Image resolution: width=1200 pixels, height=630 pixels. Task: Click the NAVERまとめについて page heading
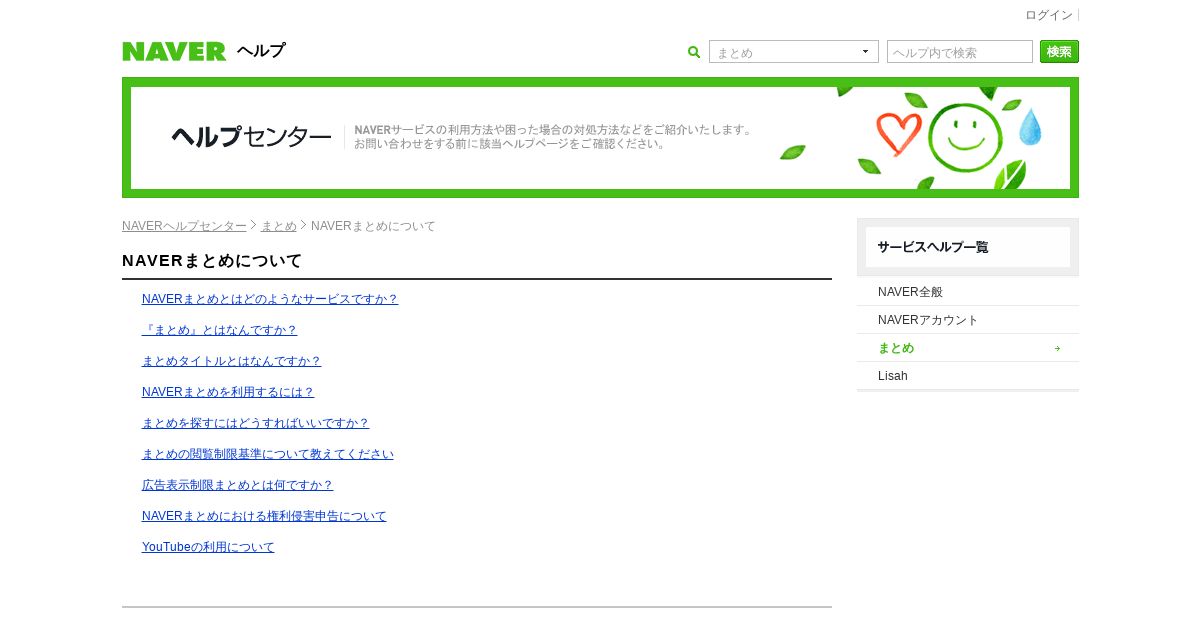click(212, 261)
